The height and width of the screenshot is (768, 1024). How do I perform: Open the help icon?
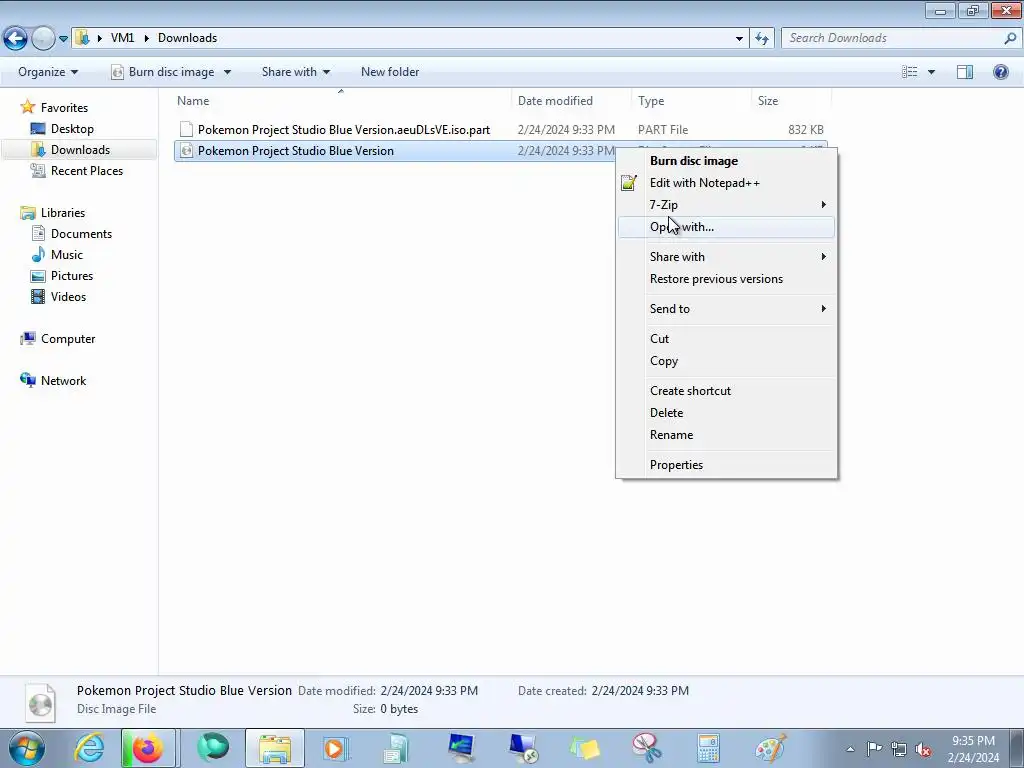(x=1000, y=72)
